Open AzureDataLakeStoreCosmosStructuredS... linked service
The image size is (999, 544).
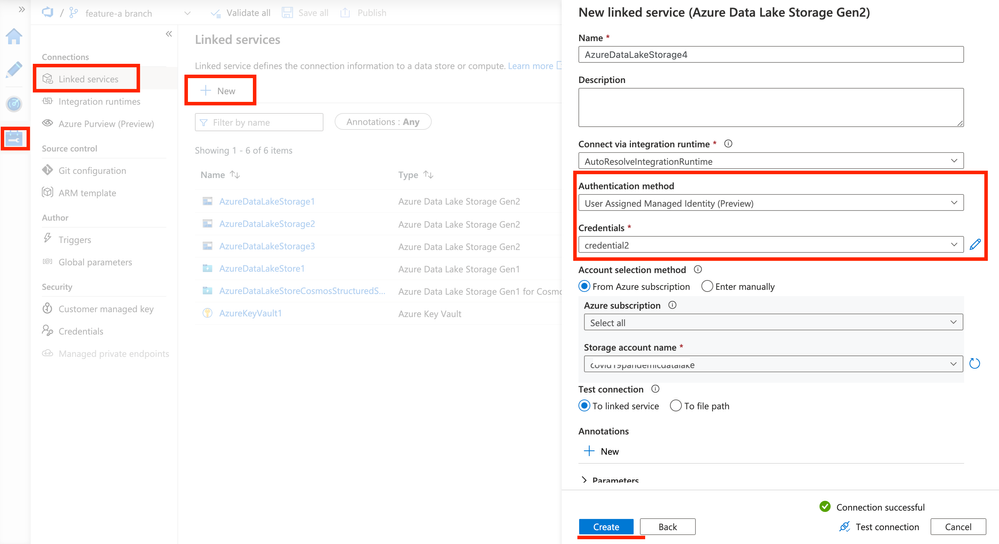coord(302,291)
